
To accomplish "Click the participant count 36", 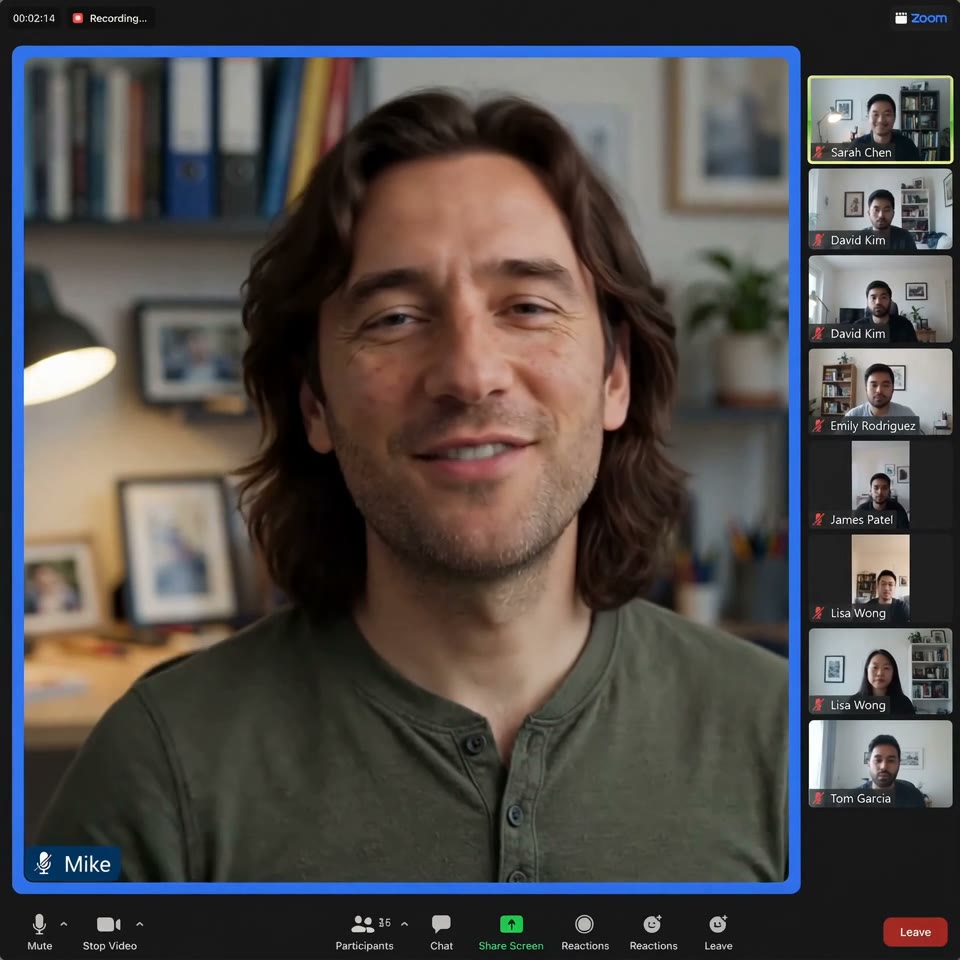I will pos(384,923).
